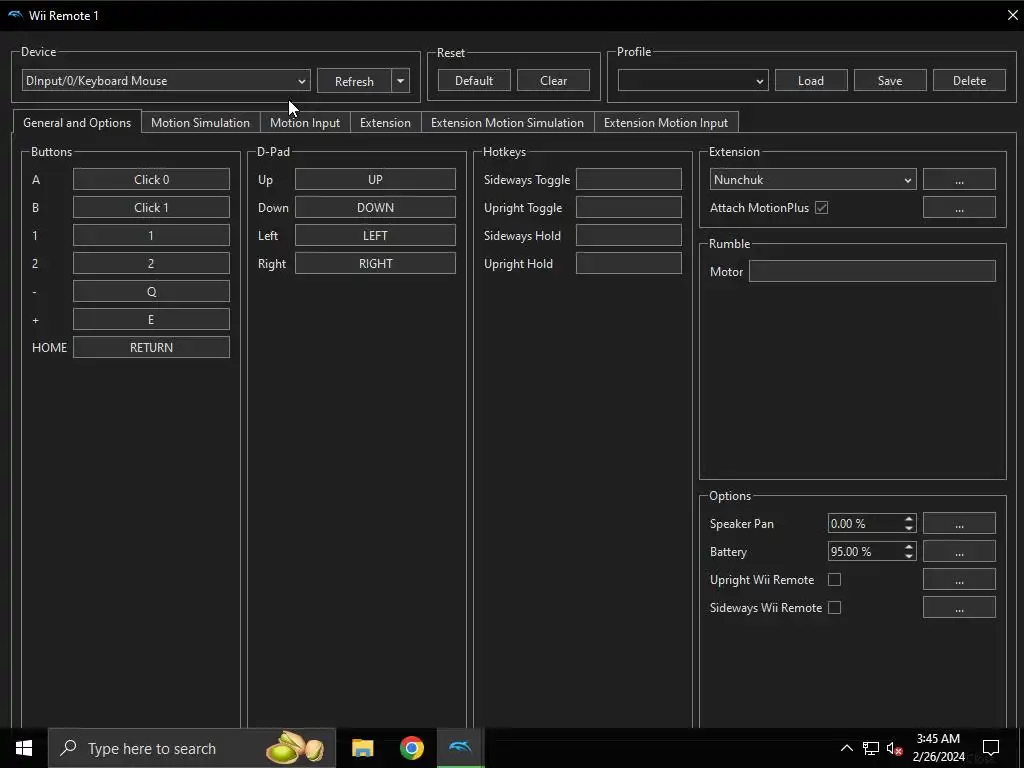Screen dimensions: 1024x768
Task: Remap the A button binding Click 0
Action: (152, 180)
